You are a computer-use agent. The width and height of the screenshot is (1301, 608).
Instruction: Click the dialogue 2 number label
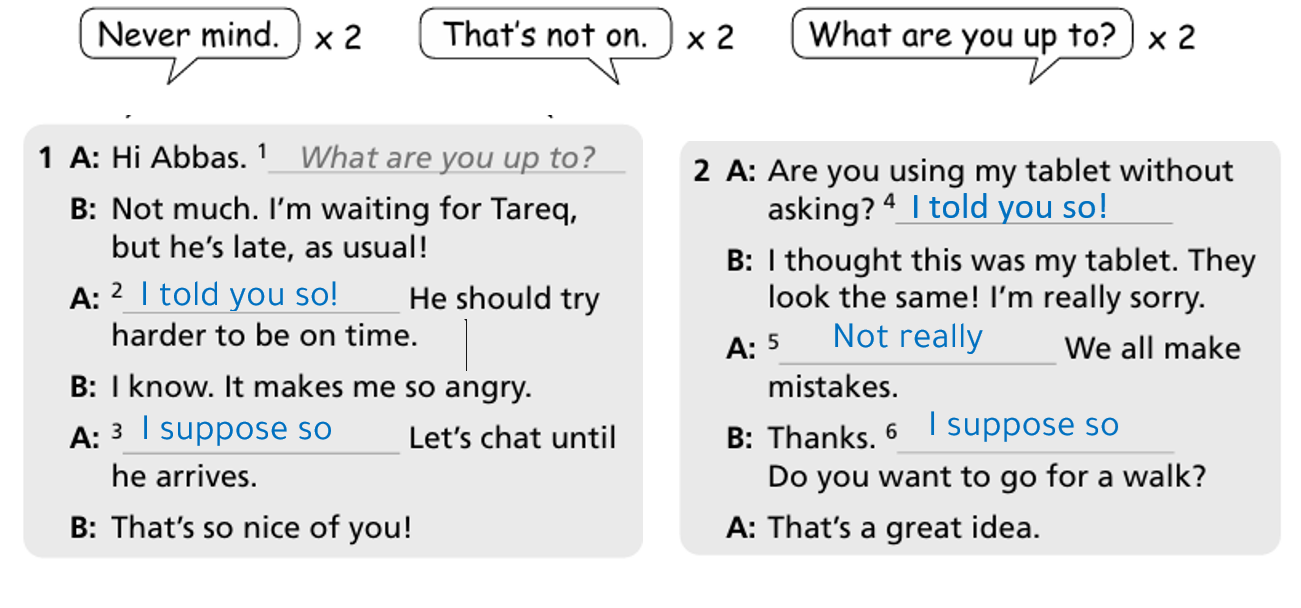pos(702,171)
